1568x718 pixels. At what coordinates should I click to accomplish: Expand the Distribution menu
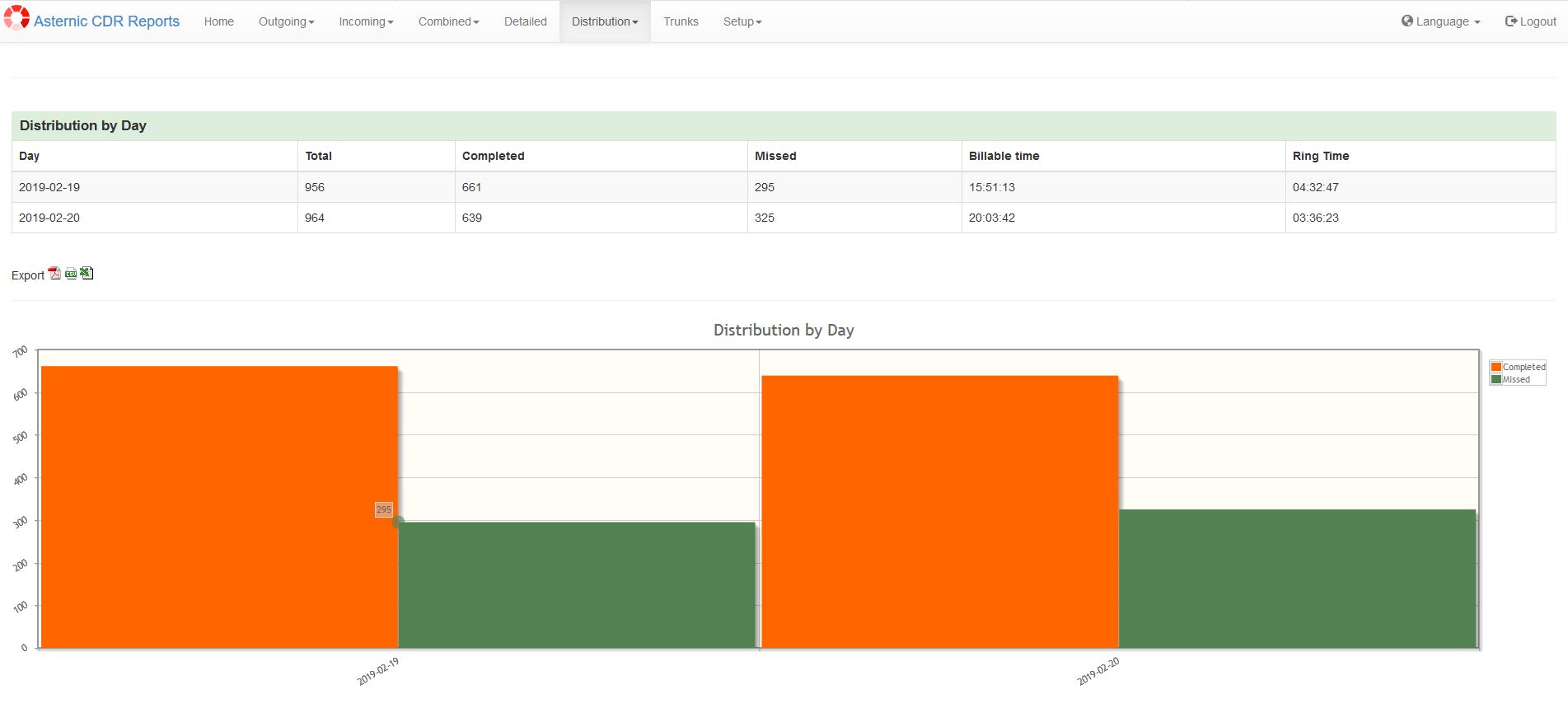605,21
